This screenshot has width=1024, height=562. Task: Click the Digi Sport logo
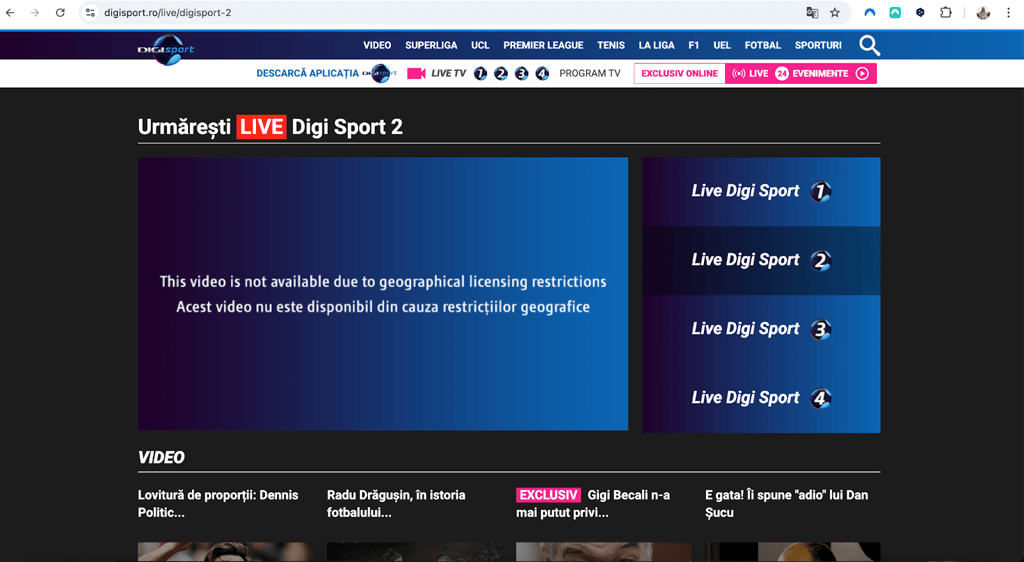[166, 50]
